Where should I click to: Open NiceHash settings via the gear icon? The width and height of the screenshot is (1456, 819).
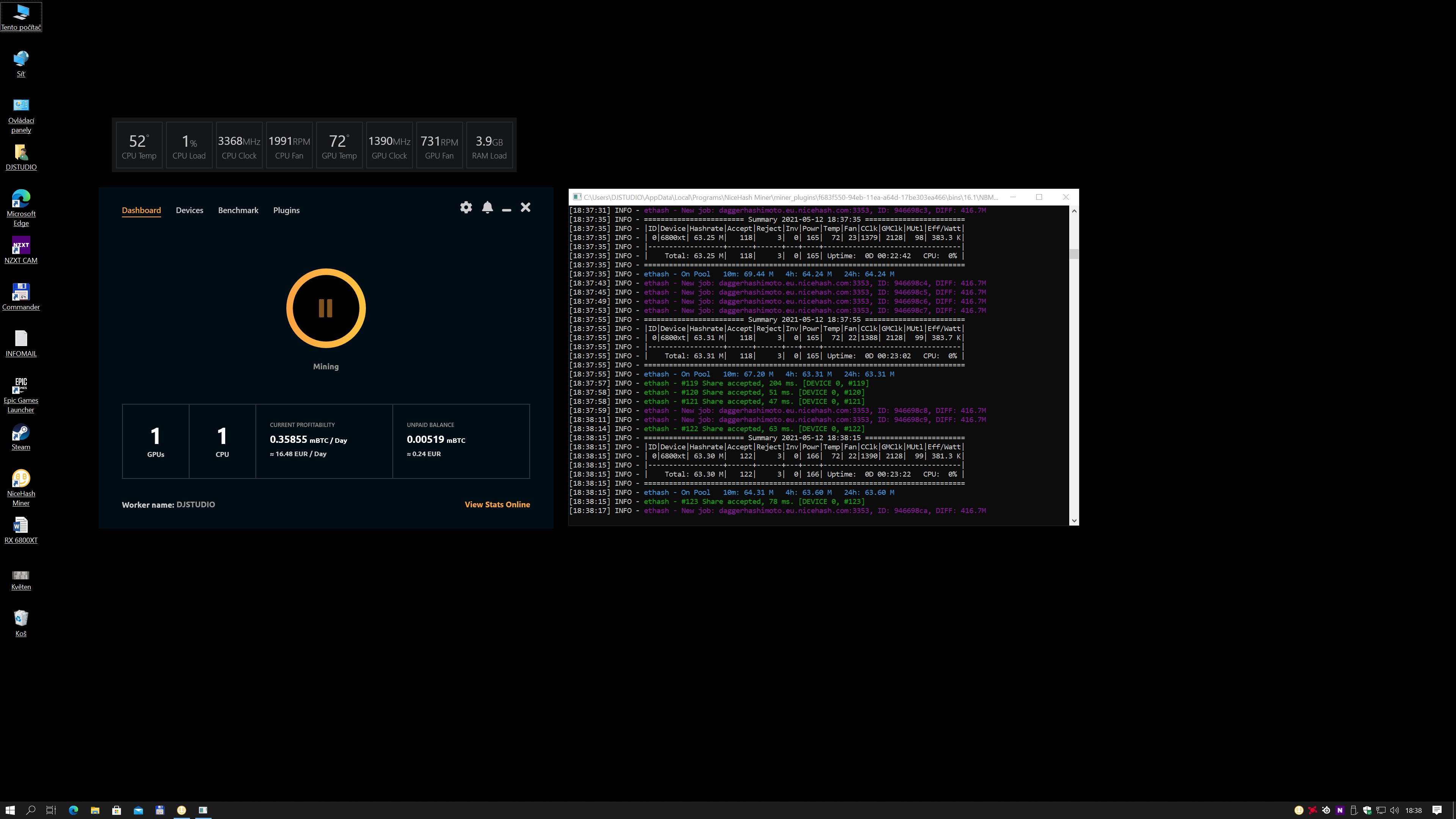pos(466,207)
